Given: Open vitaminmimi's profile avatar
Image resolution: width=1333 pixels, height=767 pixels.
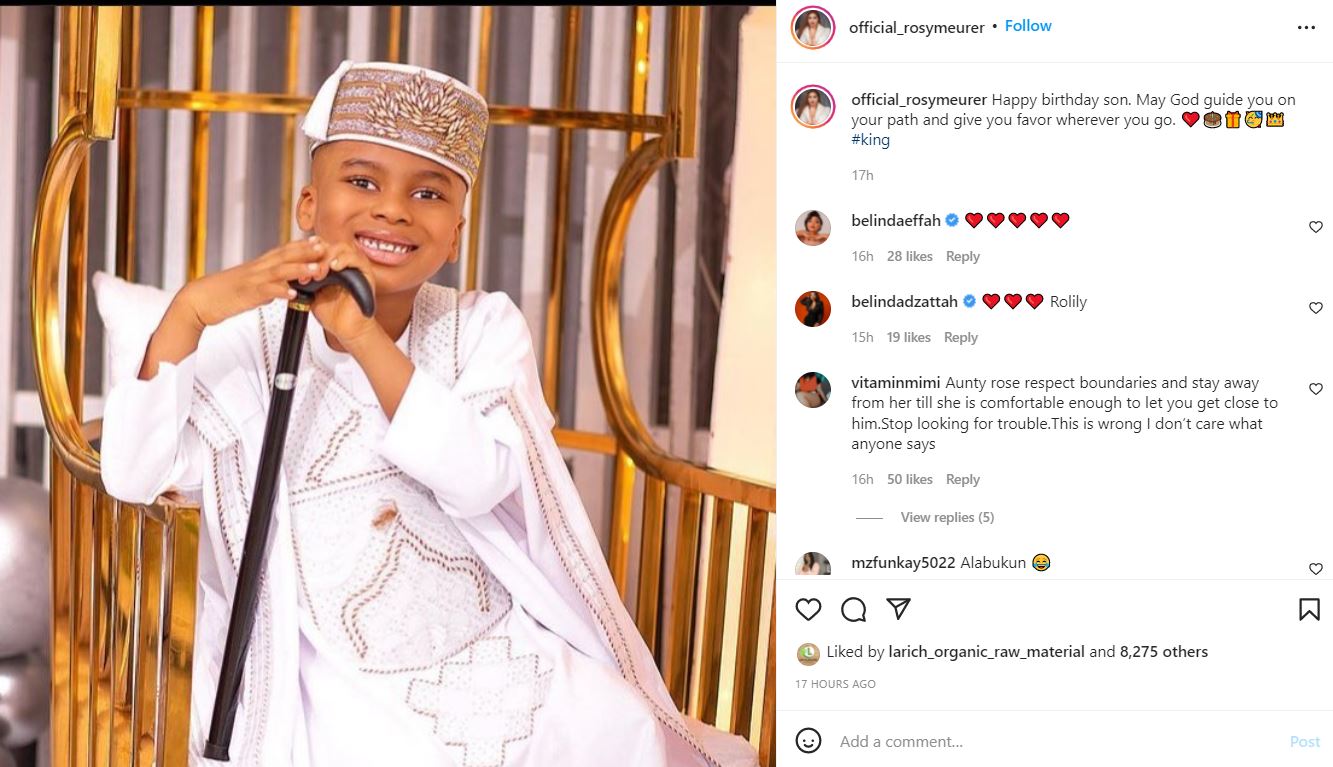Looking at the screenshot, I should (813, 390).
